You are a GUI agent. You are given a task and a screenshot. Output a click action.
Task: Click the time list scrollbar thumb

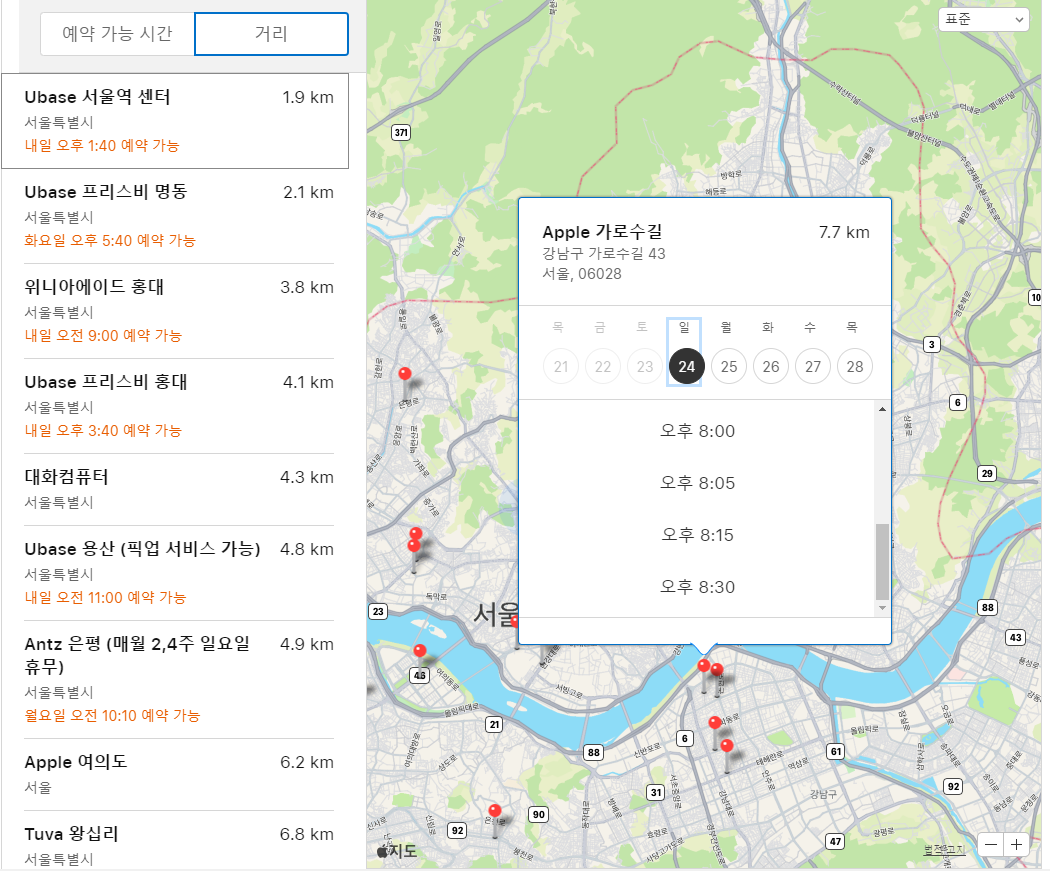click(883, 562)
